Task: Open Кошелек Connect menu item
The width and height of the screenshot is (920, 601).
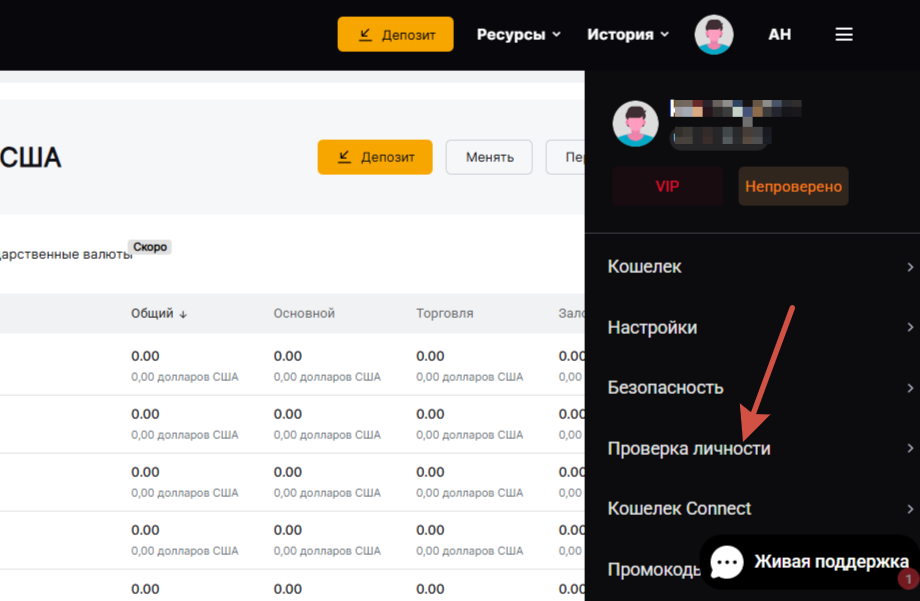Action: (x=679, y=508)
